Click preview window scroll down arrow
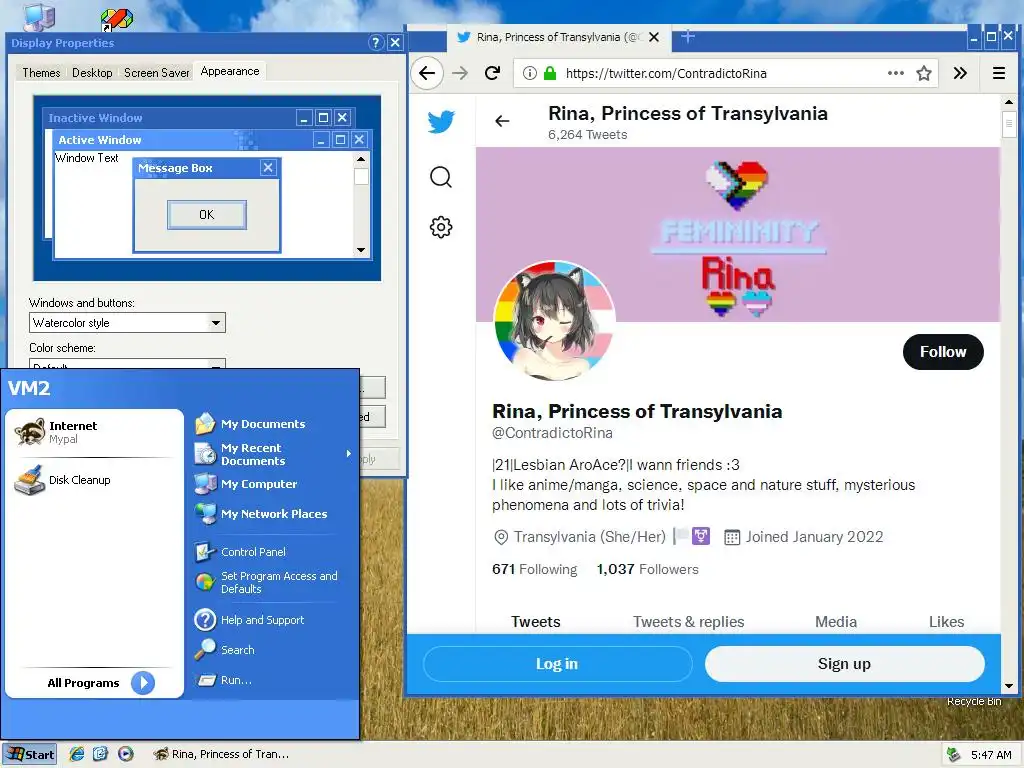Image resolution: width=1024 pixels, height=768 pixels. [361, 250]
